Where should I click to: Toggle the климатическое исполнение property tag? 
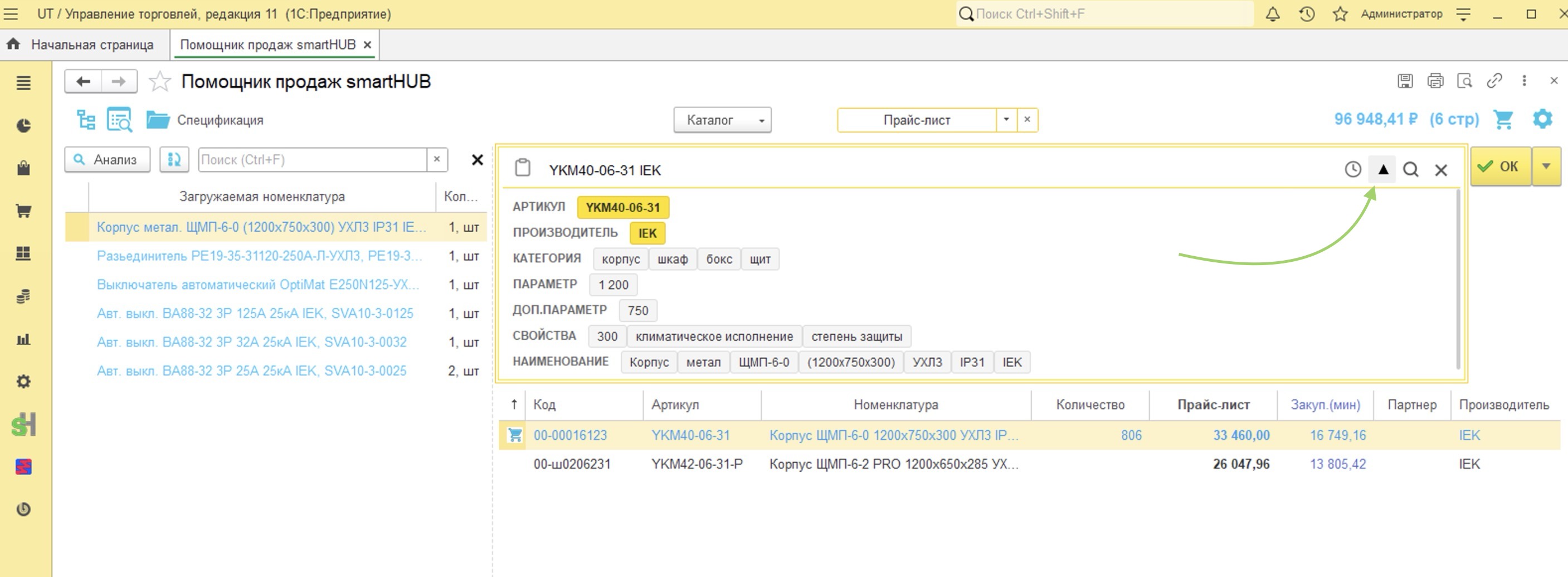click(x=714, y=336)
